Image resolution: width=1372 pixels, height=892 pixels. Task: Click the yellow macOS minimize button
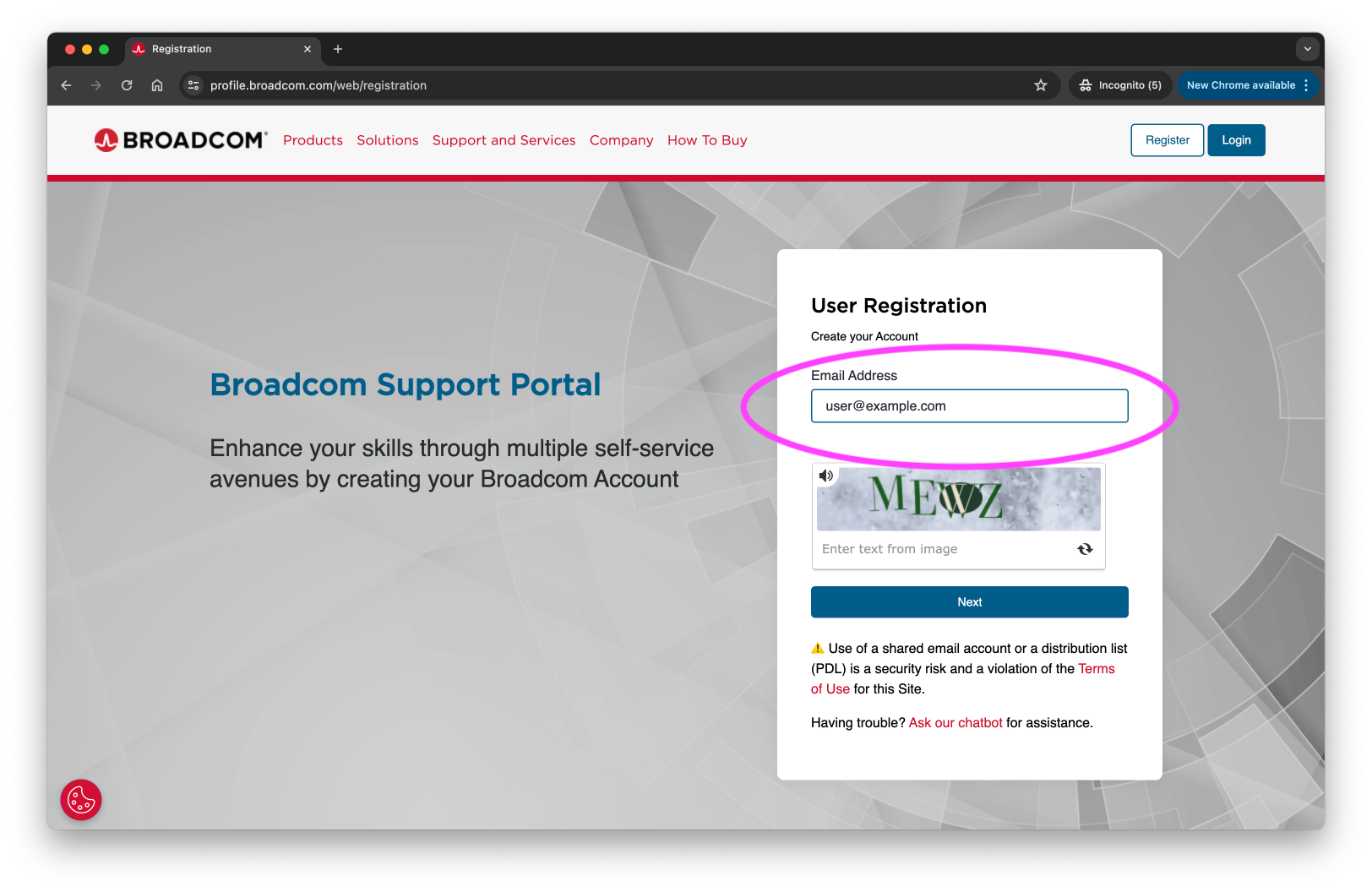tap(87, 49)
